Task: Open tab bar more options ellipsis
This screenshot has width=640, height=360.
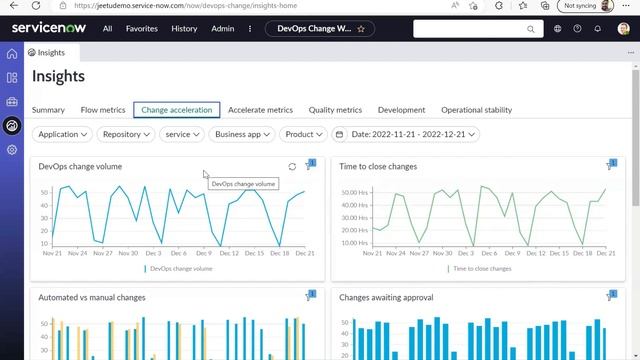Action: 631,53
